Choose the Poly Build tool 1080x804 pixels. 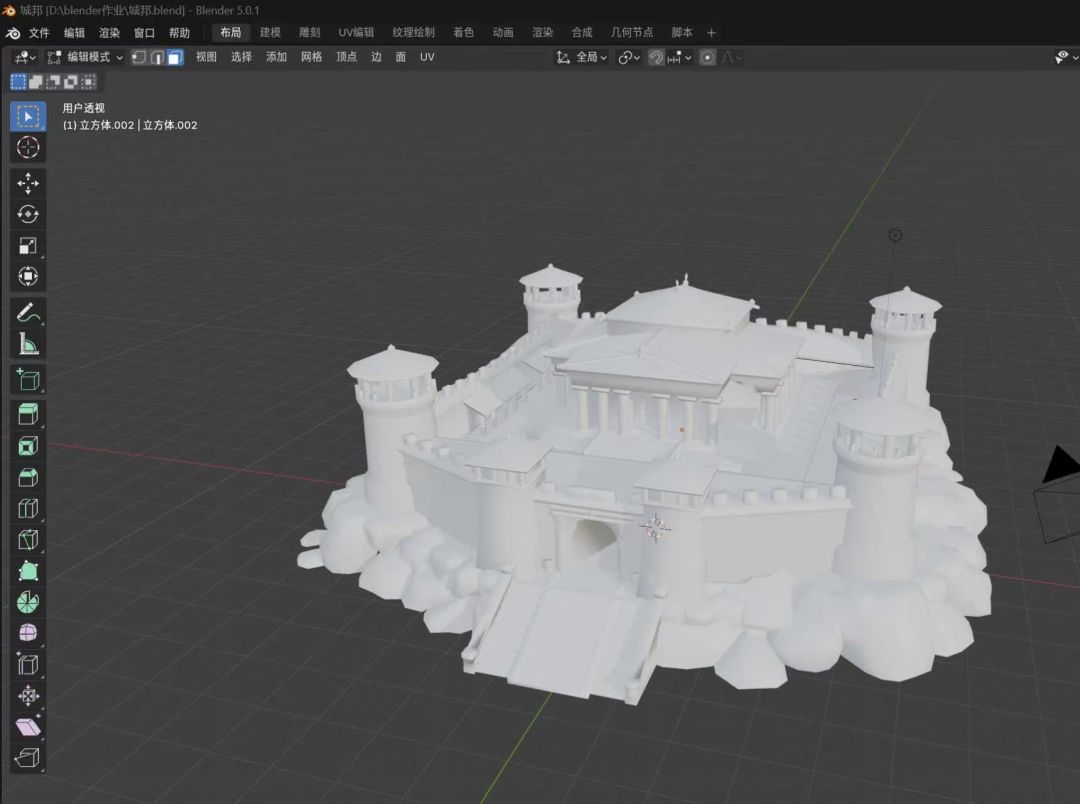click(x=28, y=571)
